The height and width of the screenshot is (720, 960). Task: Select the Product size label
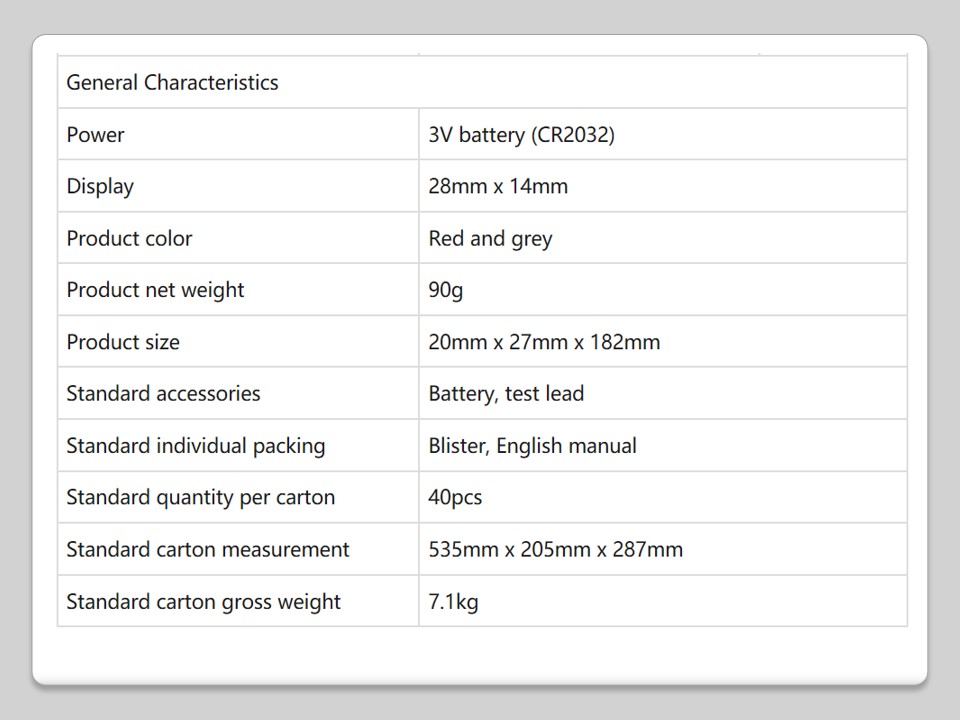[x=123, y=342]
